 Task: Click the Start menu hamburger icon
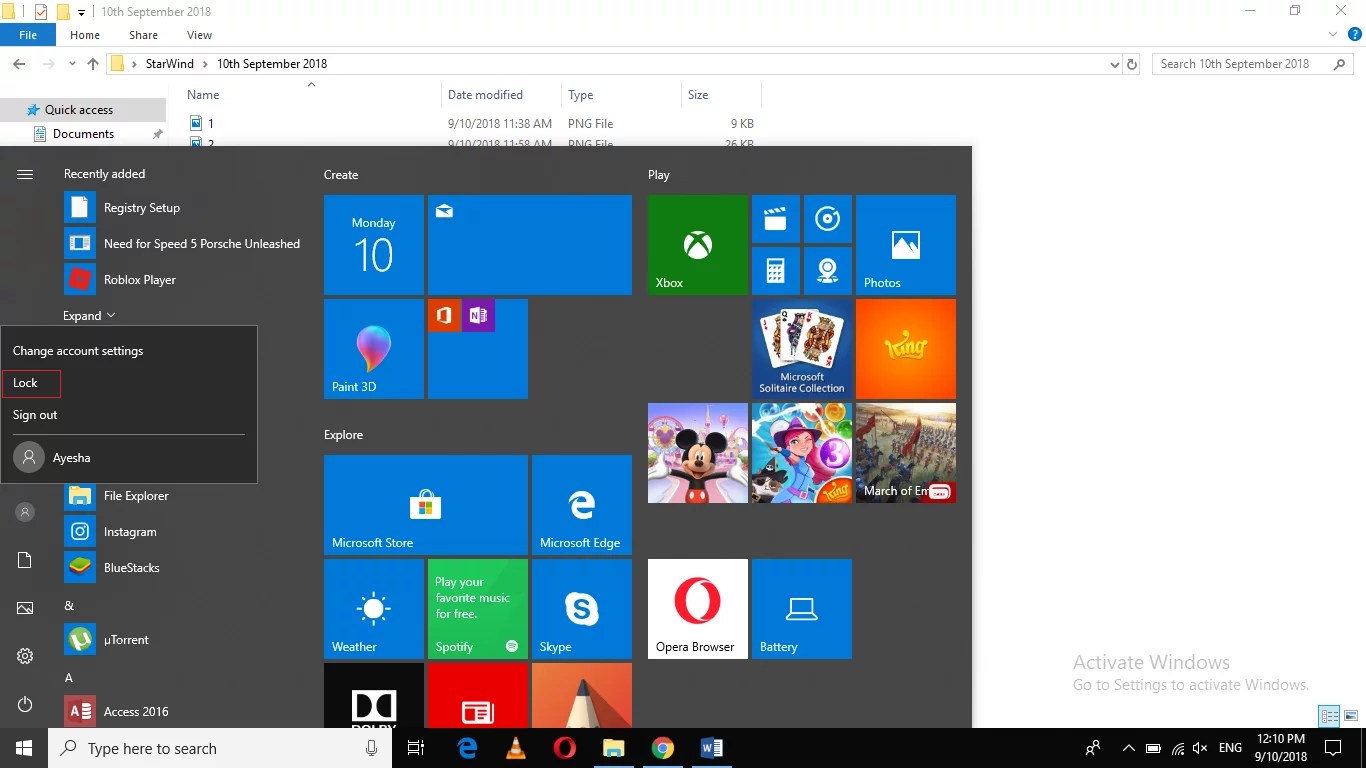pos(25,174)
